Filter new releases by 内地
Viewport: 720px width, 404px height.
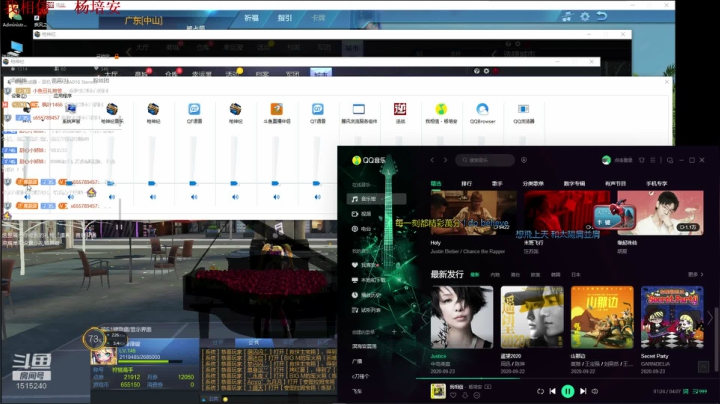tap(495, 275)
